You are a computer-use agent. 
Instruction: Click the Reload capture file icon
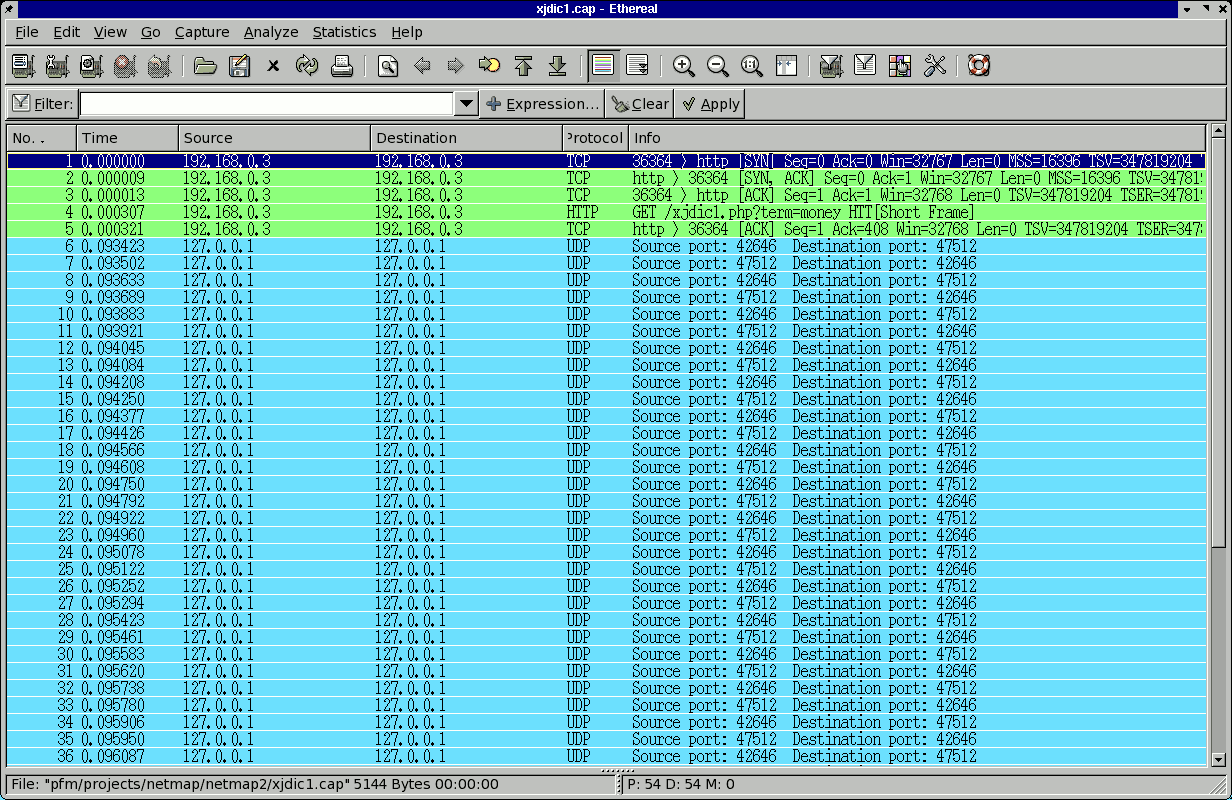coord(307,66)
